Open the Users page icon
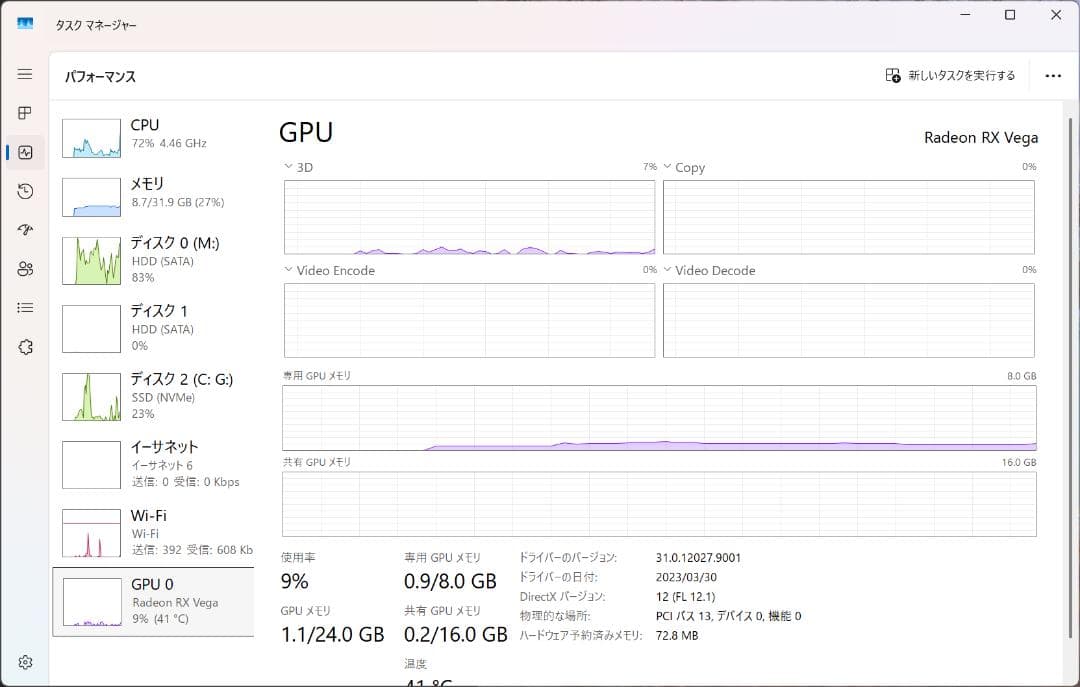Image resolution: width=1080 pixels, height=687 pixels. click(x=25, y=268)
